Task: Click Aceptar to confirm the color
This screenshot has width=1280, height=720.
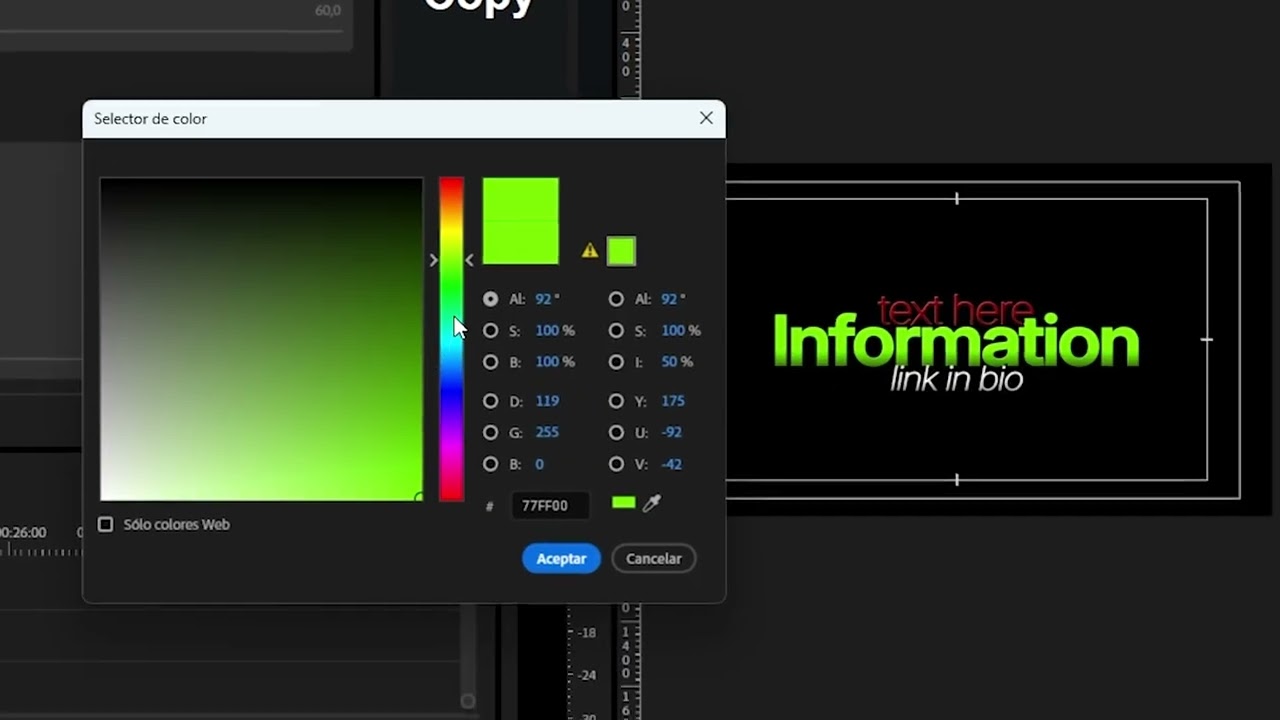Action: [561, 559]
